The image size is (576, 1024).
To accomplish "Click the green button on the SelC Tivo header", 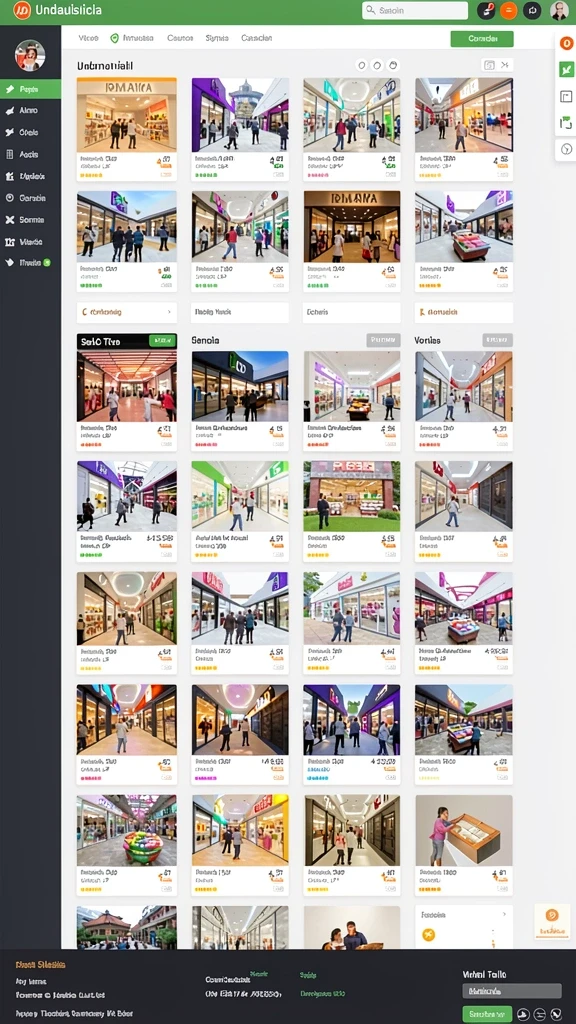I will pos(163,340).
